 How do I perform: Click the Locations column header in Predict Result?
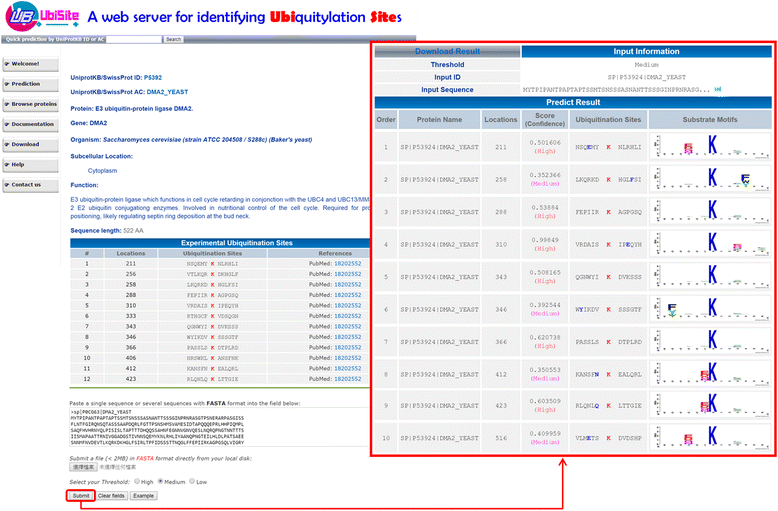(501, 120)
